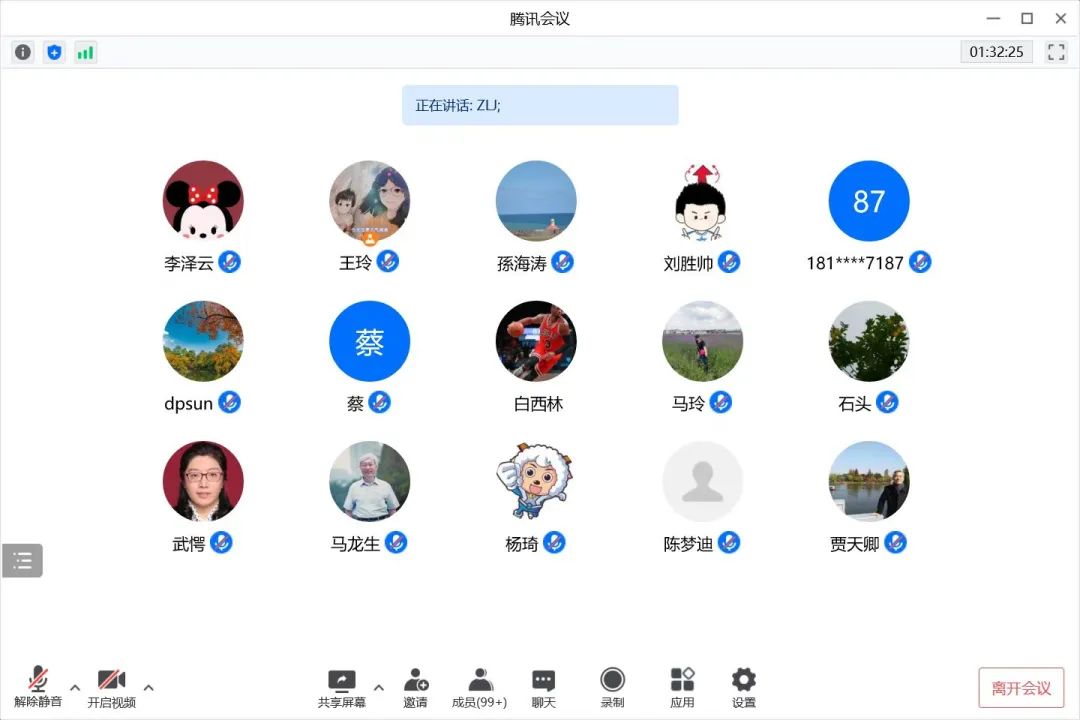Image resolution: width=1080 pixels, height=720 pixels.
Task: Select 贾天卿's lakeside avatar
Action: tap(869, 481)
